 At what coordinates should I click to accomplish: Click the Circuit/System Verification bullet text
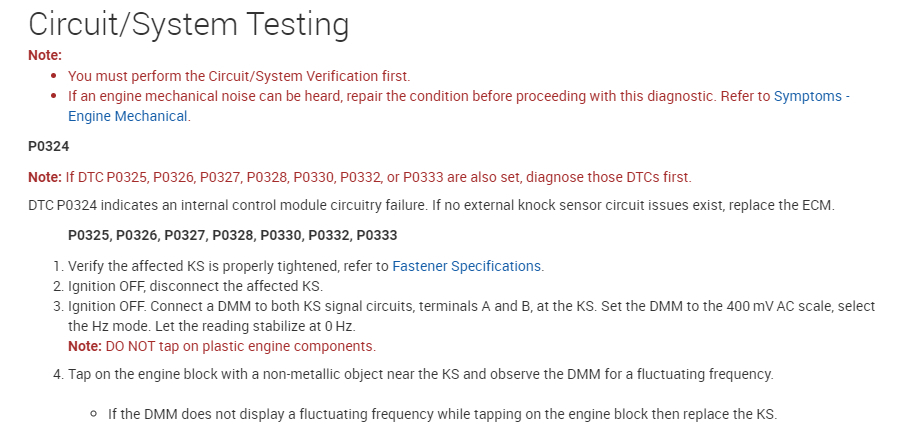coord(239,76)
